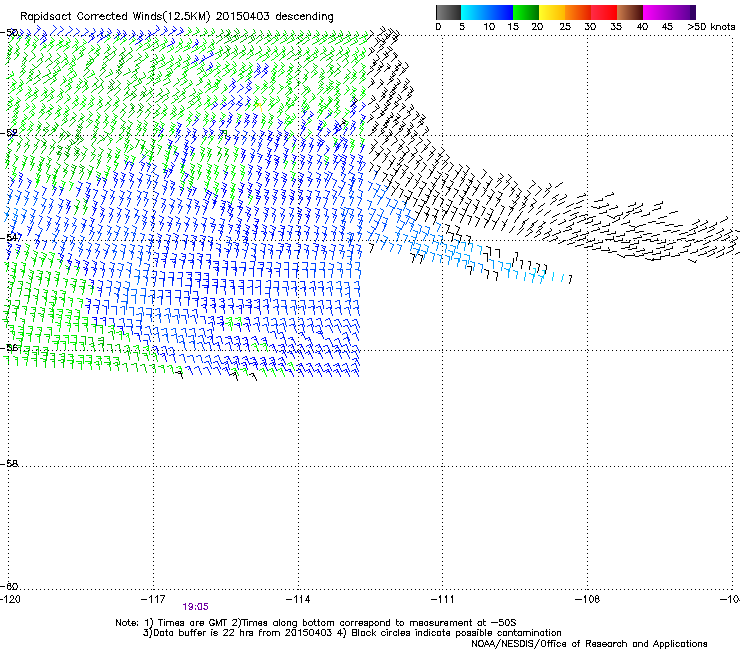The image size is (740, 650).
Task: Click the red 30-35 knots color segment
Action: pos(604,12)
